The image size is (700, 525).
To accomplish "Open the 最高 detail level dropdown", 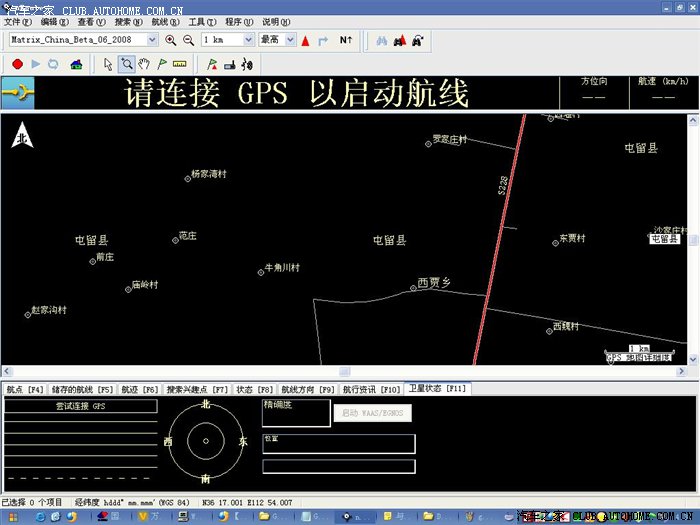I will click(290, 40).
